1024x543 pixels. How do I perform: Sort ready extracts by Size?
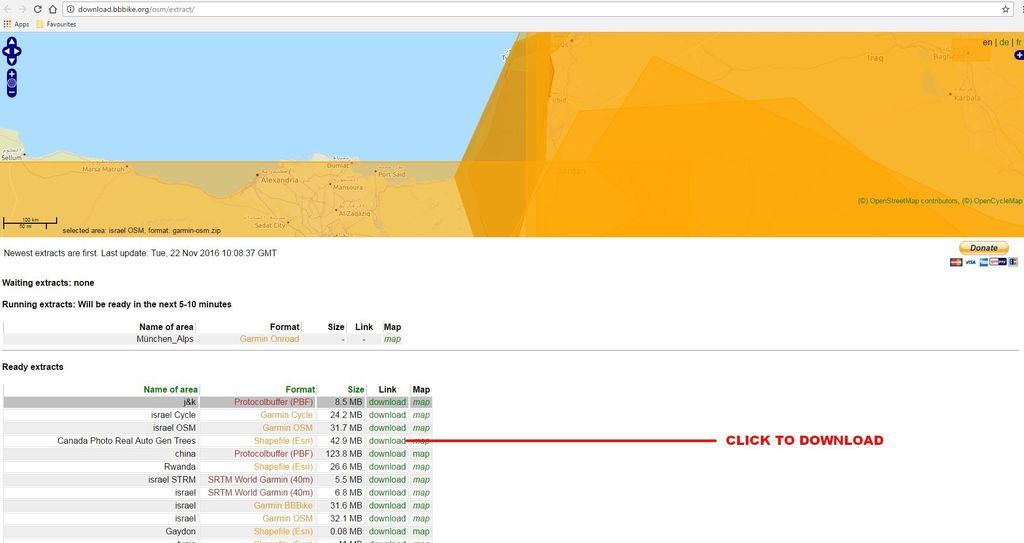[356, 389]
